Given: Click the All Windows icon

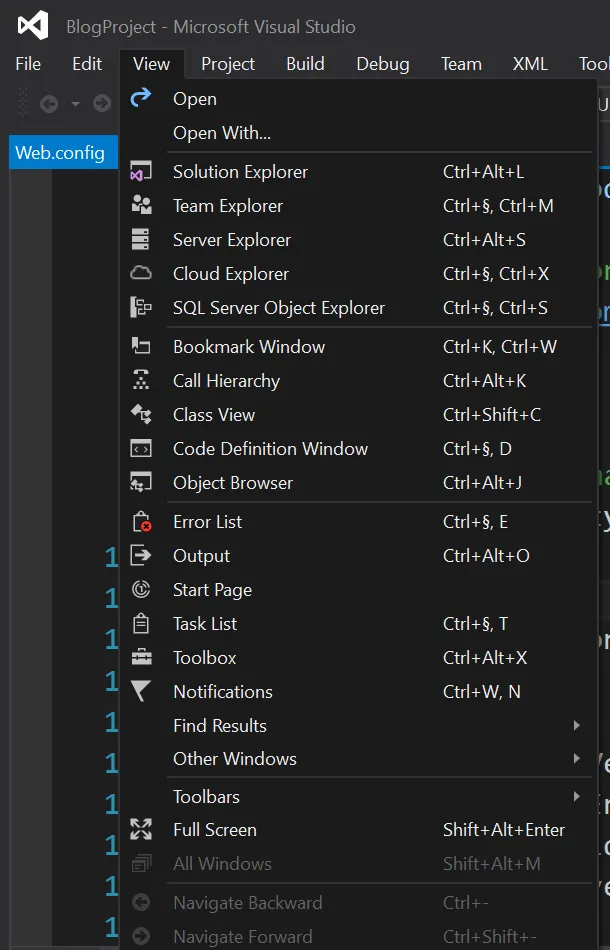Looking at the screenshot, I should point(141,863).
